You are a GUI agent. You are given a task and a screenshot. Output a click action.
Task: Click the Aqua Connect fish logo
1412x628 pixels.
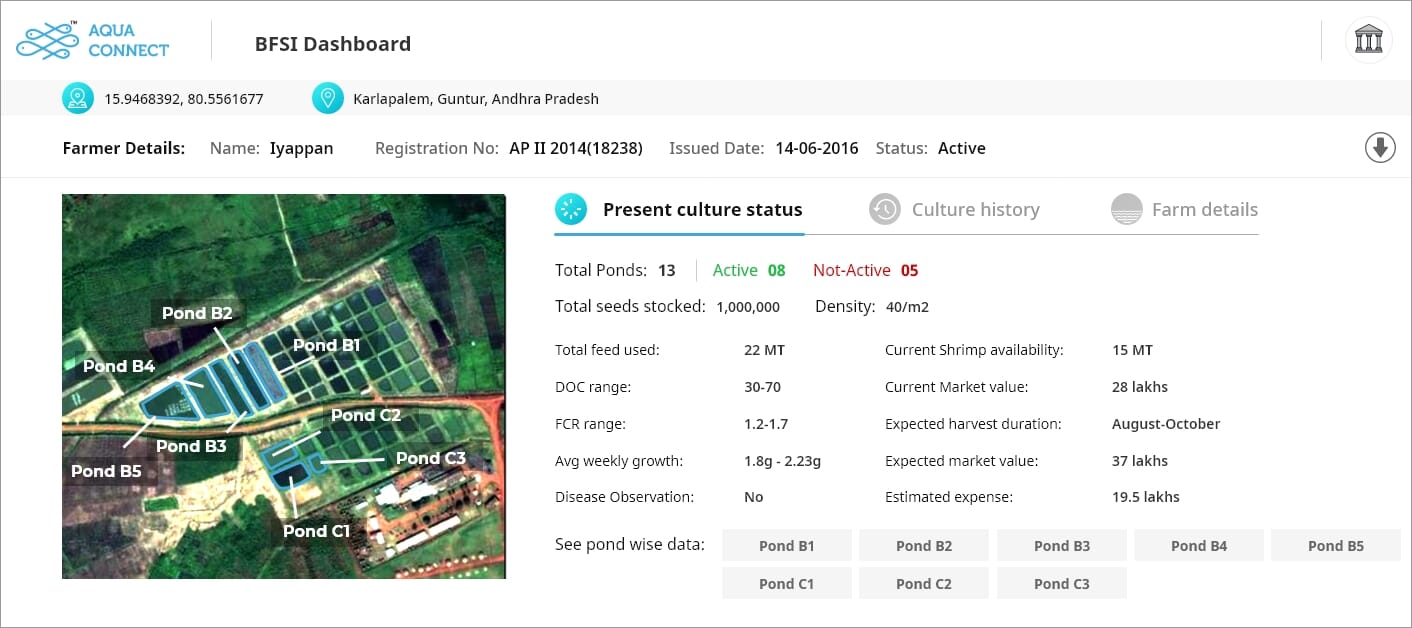(x=47, y=41)
